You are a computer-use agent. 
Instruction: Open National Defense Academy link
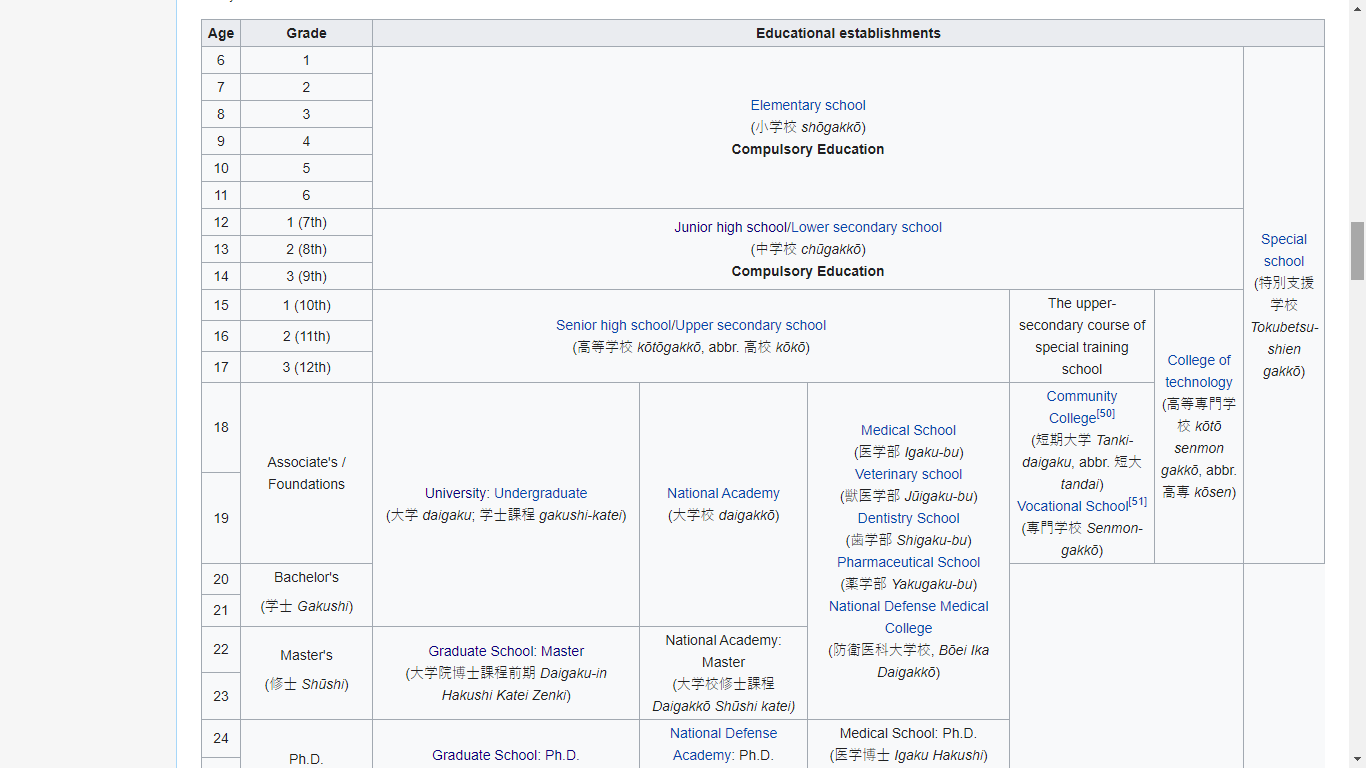pyautogui.click(x=723, y=744)
